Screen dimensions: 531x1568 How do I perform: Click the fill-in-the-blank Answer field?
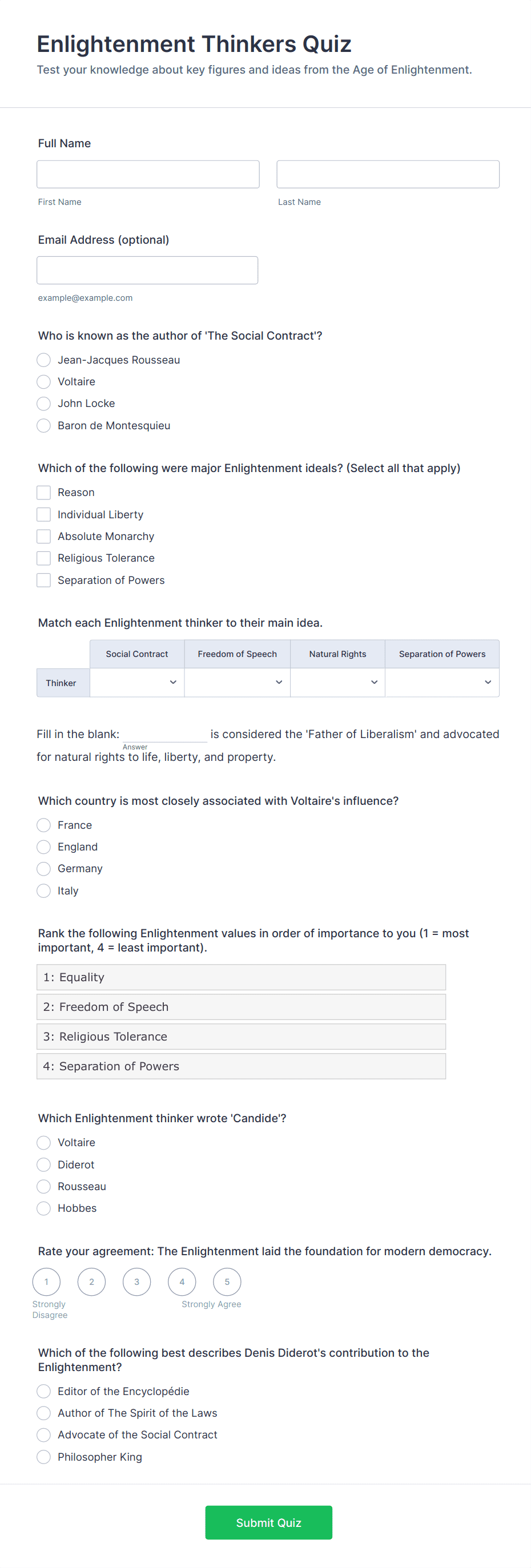click(164, 734)
